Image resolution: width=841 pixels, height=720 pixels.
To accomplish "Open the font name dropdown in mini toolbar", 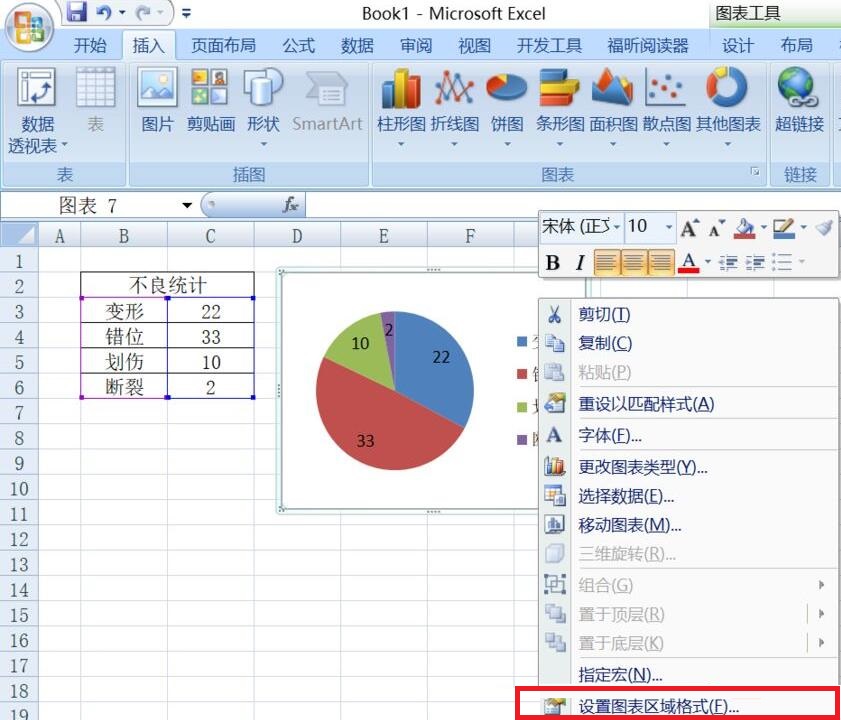I will click(x=617, y=227).
